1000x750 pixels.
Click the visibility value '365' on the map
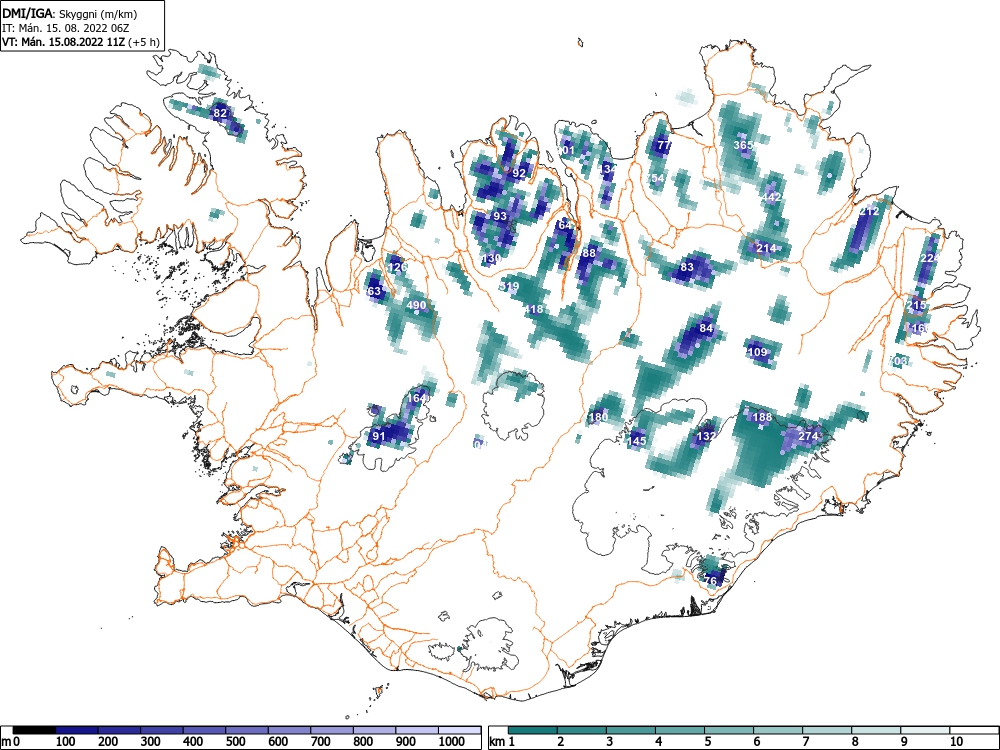744,145
